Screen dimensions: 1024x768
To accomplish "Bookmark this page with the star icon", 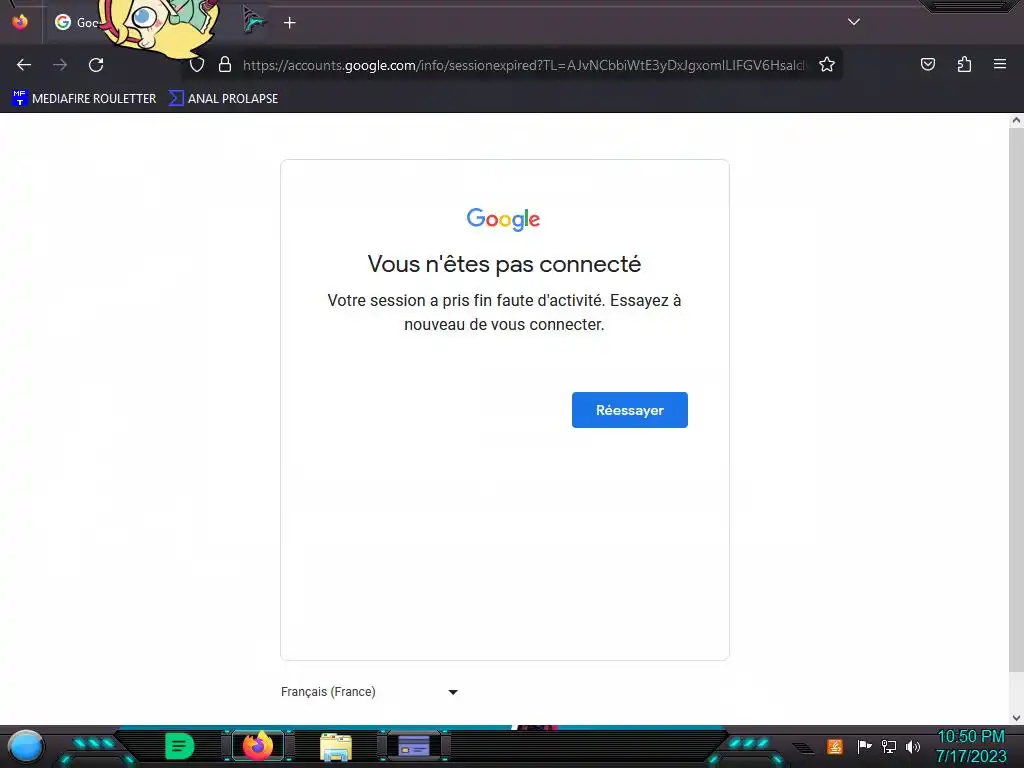I will point(827,65).
